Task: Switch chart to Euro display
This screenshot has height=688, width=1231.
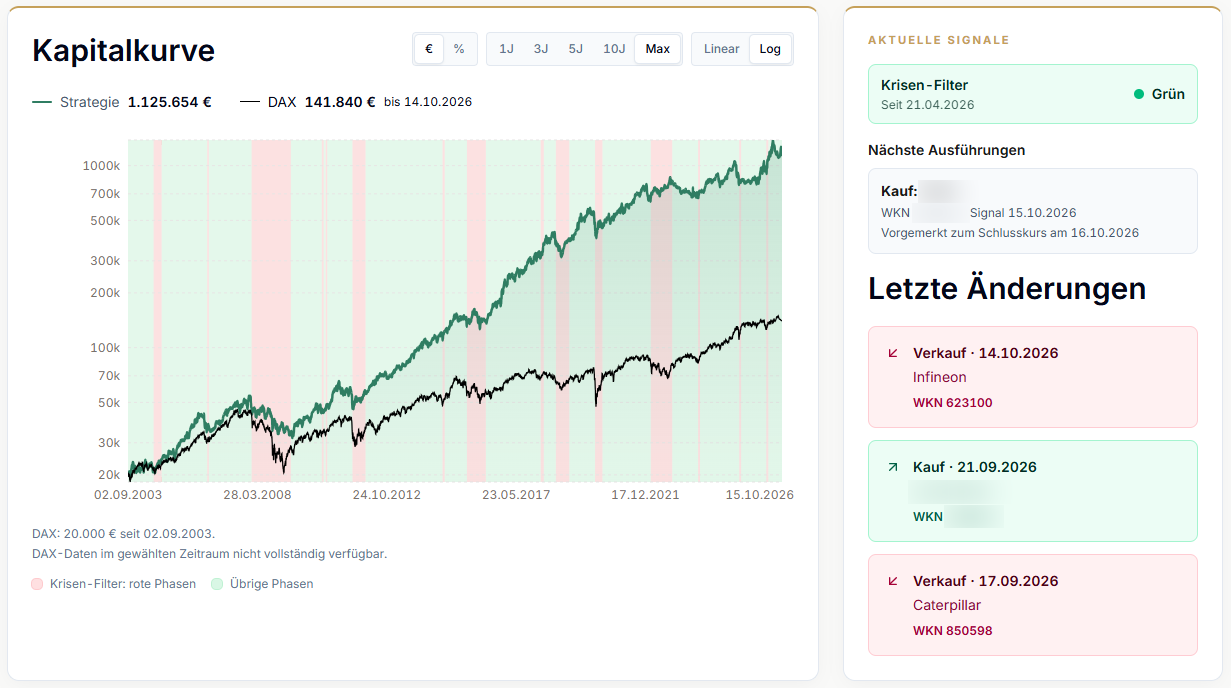Action: click(429, 49)
